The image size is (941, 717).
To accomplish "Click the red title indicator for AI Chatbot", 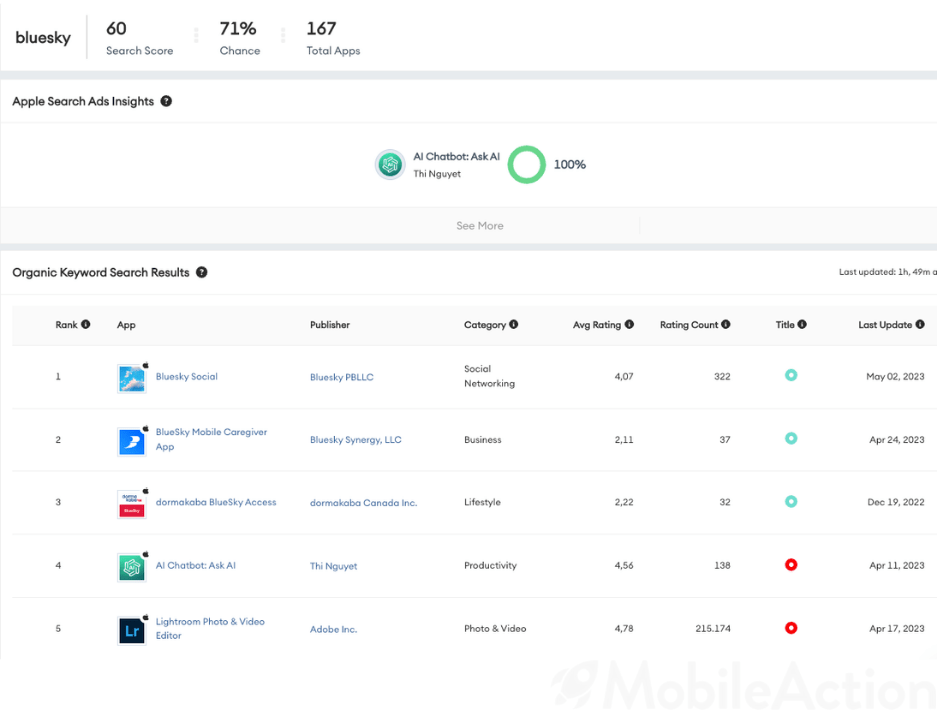I will tap(791, 565).
